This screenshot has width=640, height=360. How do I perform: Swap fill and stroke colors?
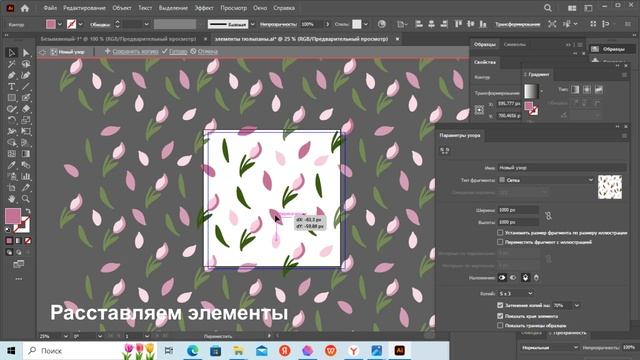tap(28, 211)
